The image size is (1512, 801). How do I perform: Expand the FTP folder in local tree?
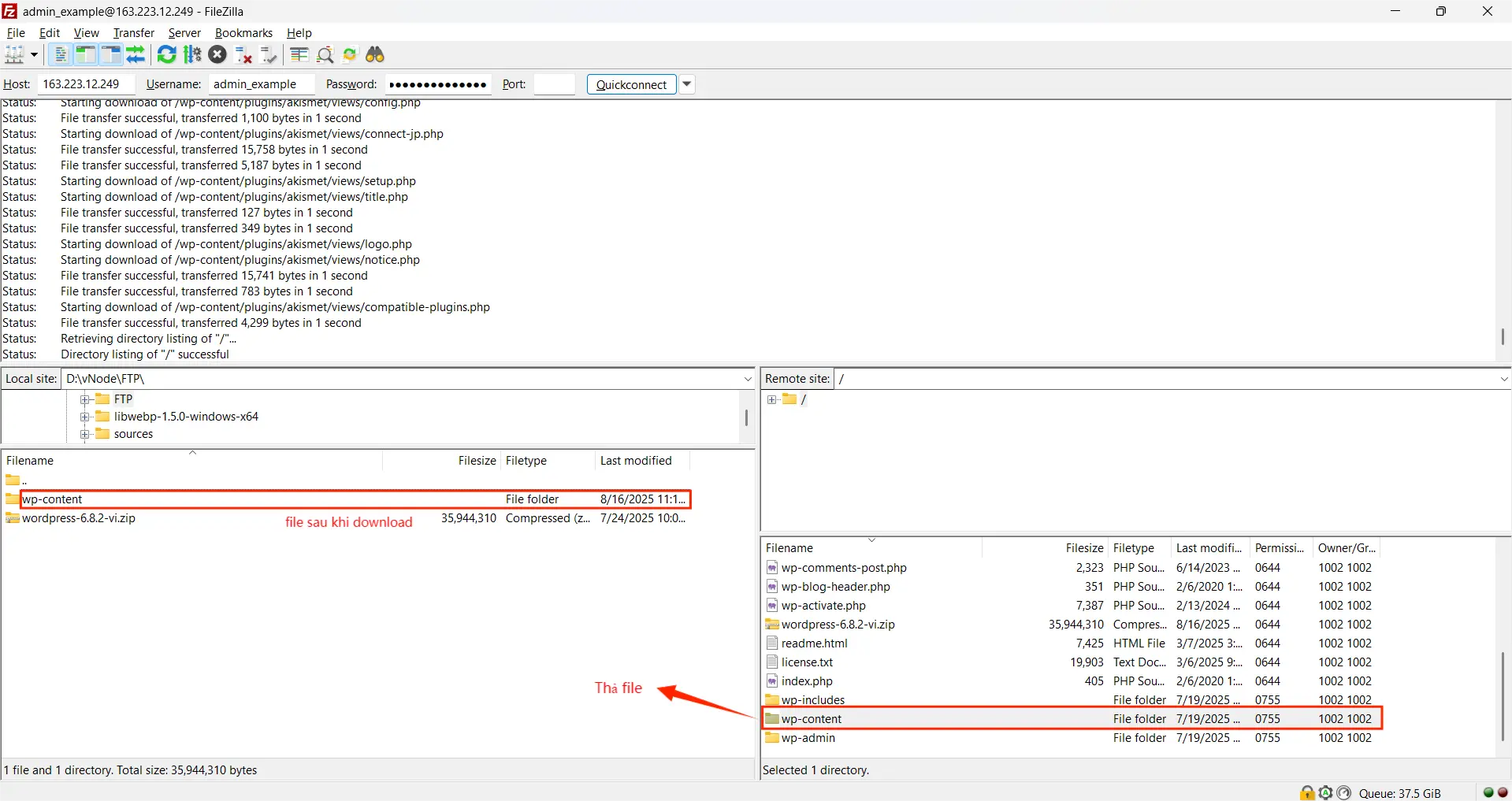(x=85, y=399)
